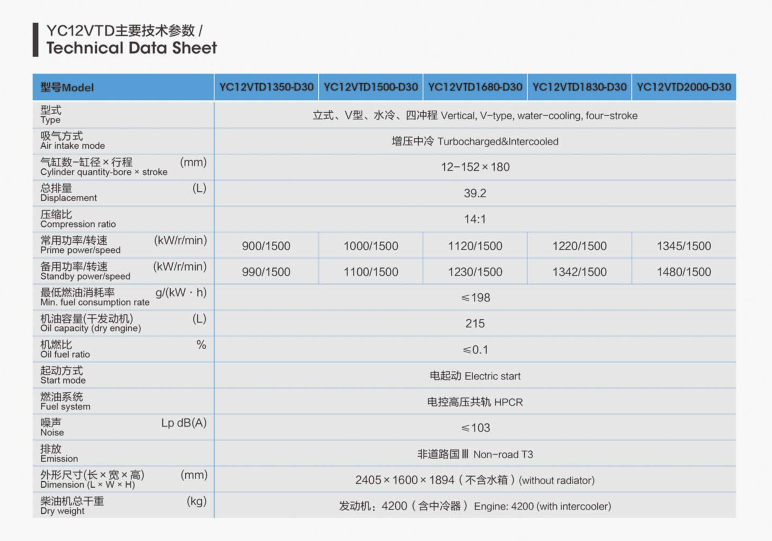The width and height of the screenshot is (772, 541).
Task: Select the YC12VTD1680-D30 model header
Action: pyautogui.click(x=475, y=87)
